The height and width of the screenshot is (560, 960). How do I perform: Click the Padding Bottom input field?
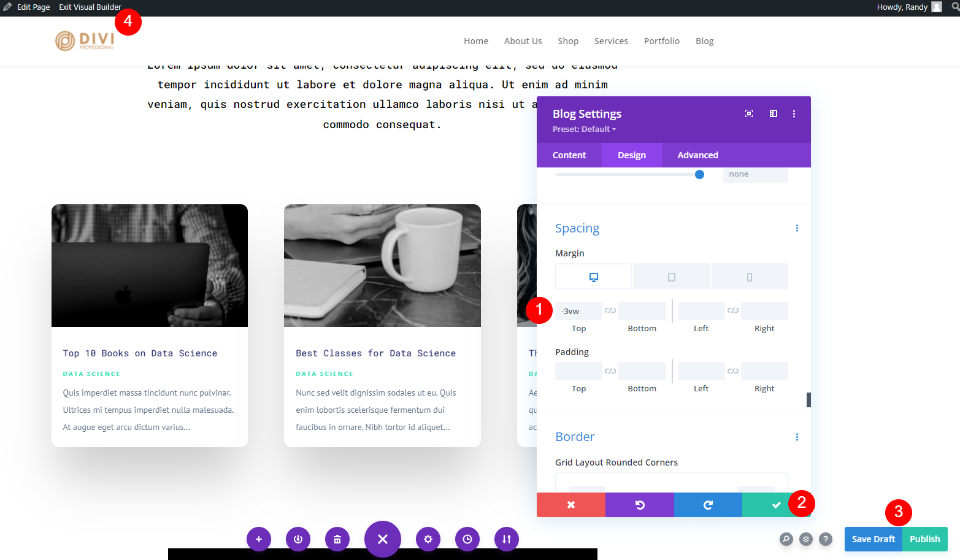(x=642, y=371)
